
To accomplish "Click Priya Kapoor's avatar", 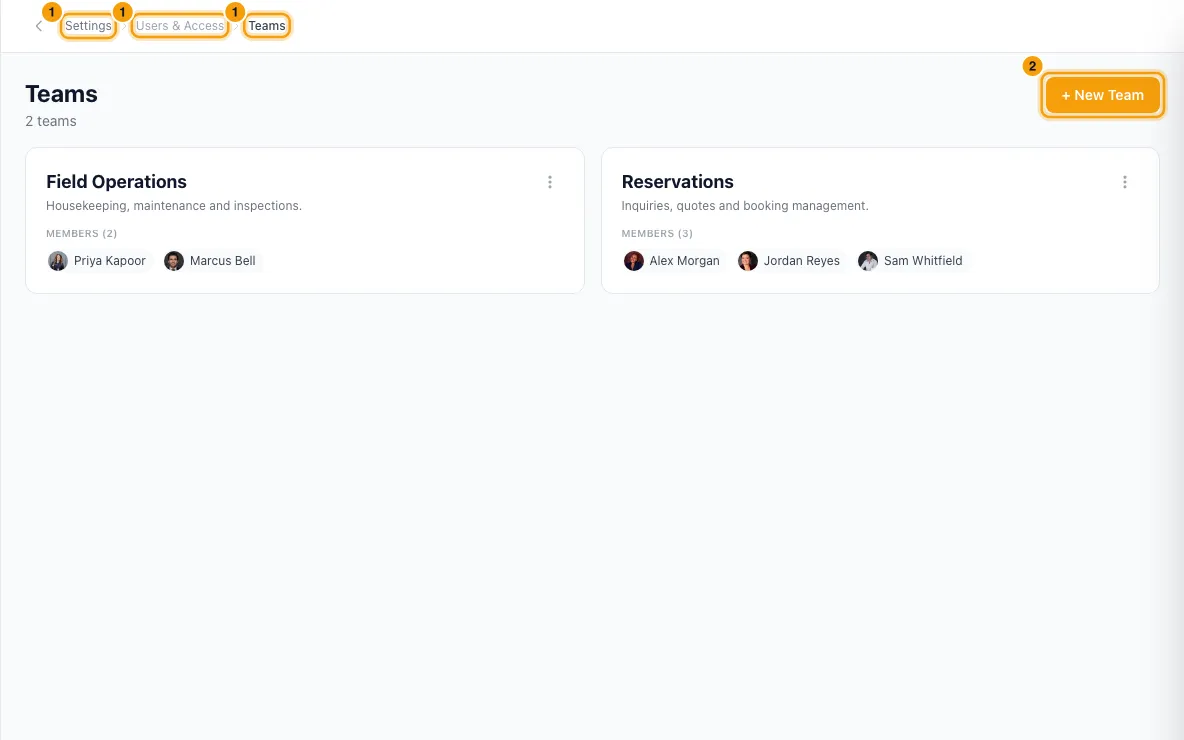I will pos(58,261).
